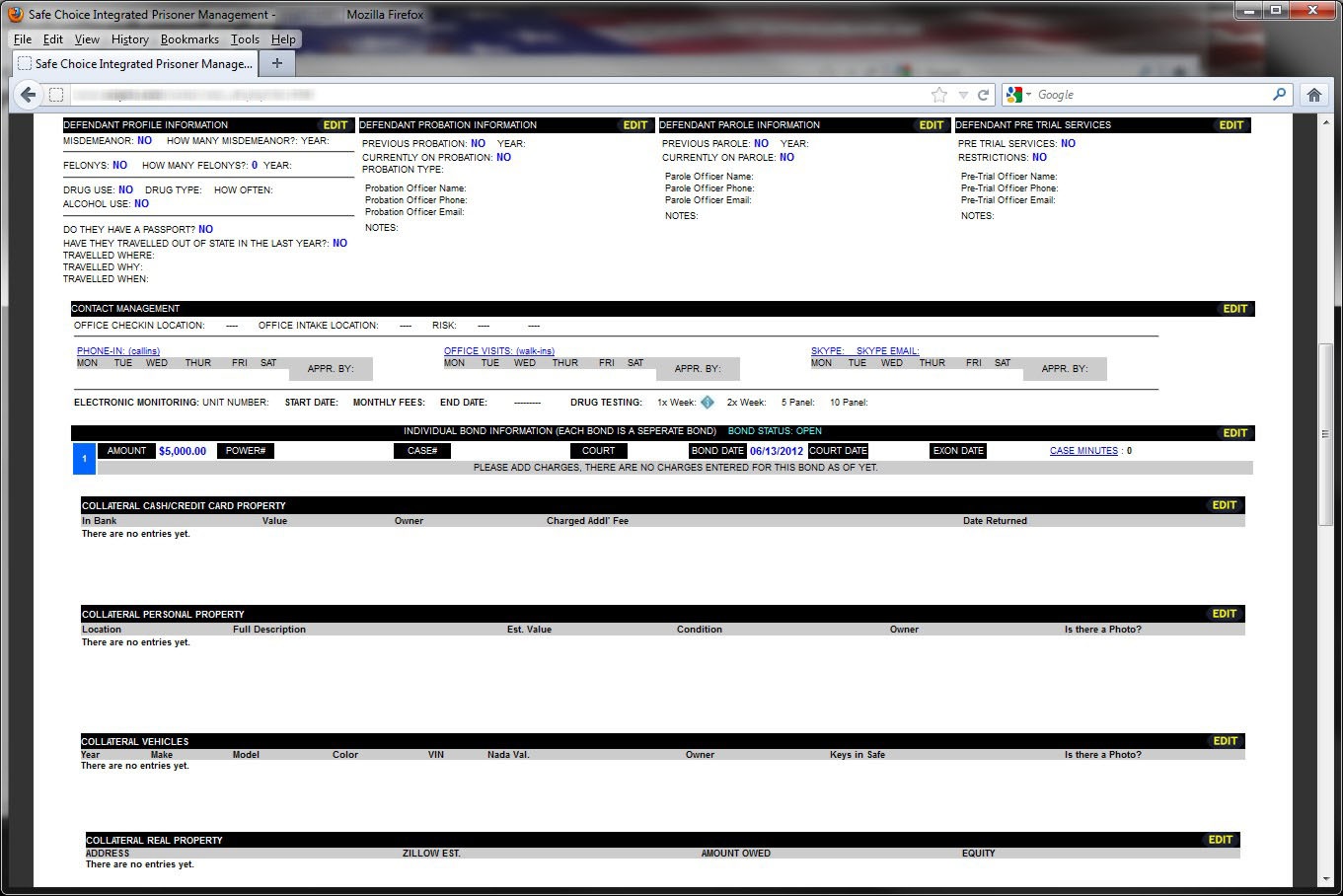Open the PHONE-IN (callins) link
The height and width of the screenshot is (896, 1343).
(x=118, y=351)
